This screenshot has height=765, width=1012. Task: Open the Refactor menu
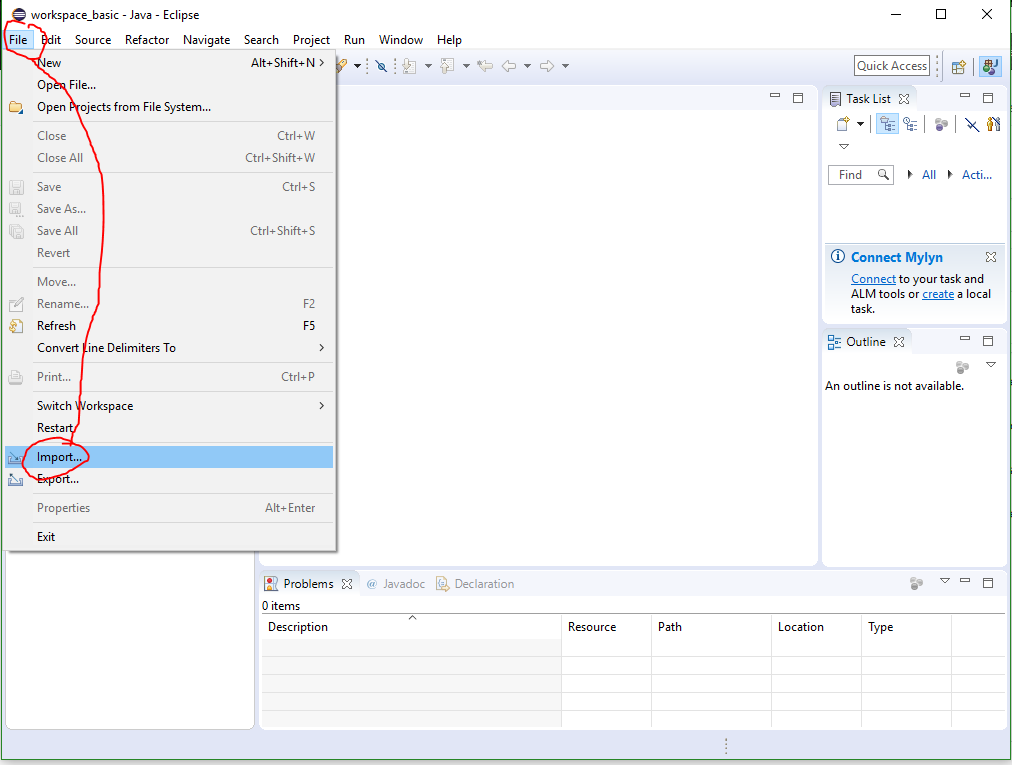pyautogui.click(x=147, y=40)
